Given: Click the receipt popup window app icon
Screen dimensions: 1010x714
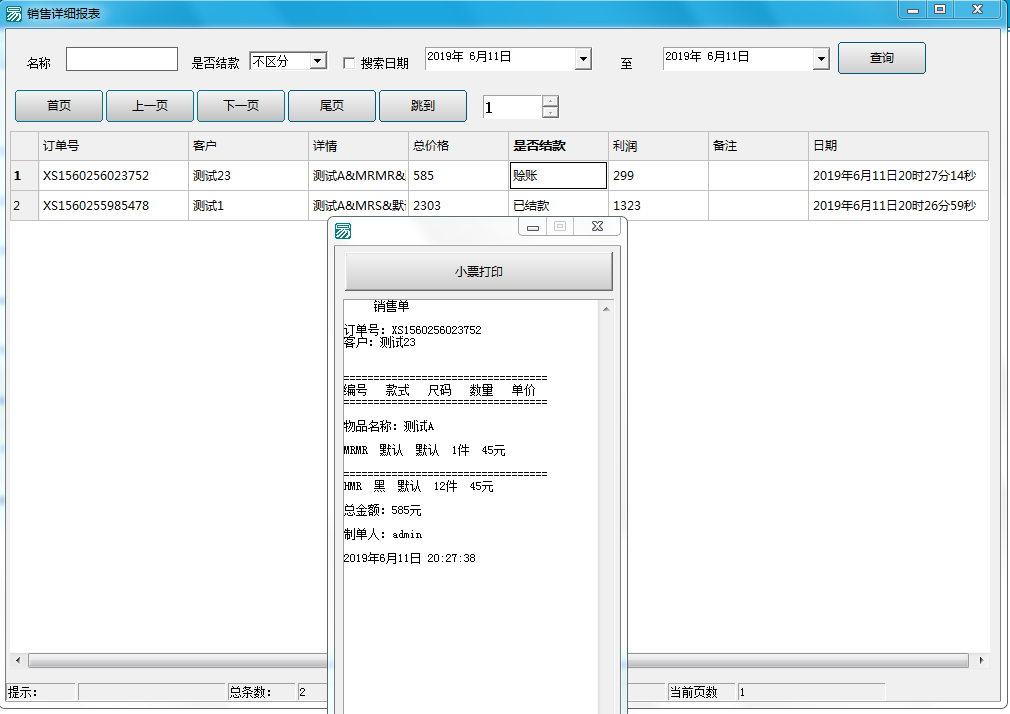Looking at the screenshot, I should (x=343, y=231).
